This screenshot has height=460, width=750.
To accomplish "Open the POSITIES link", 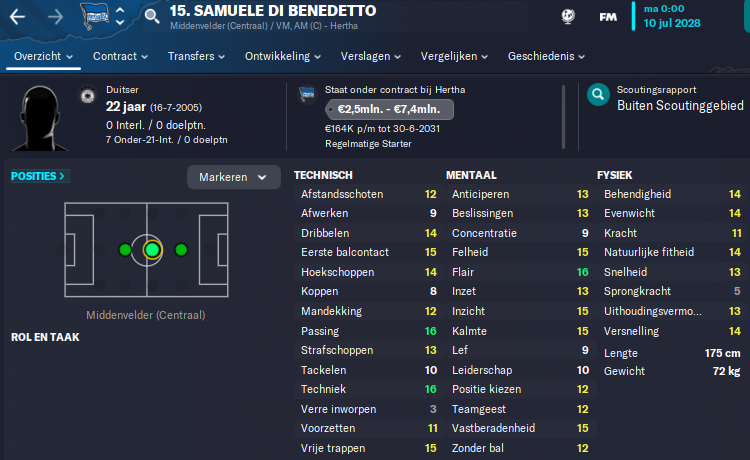I will click(38, 176).
